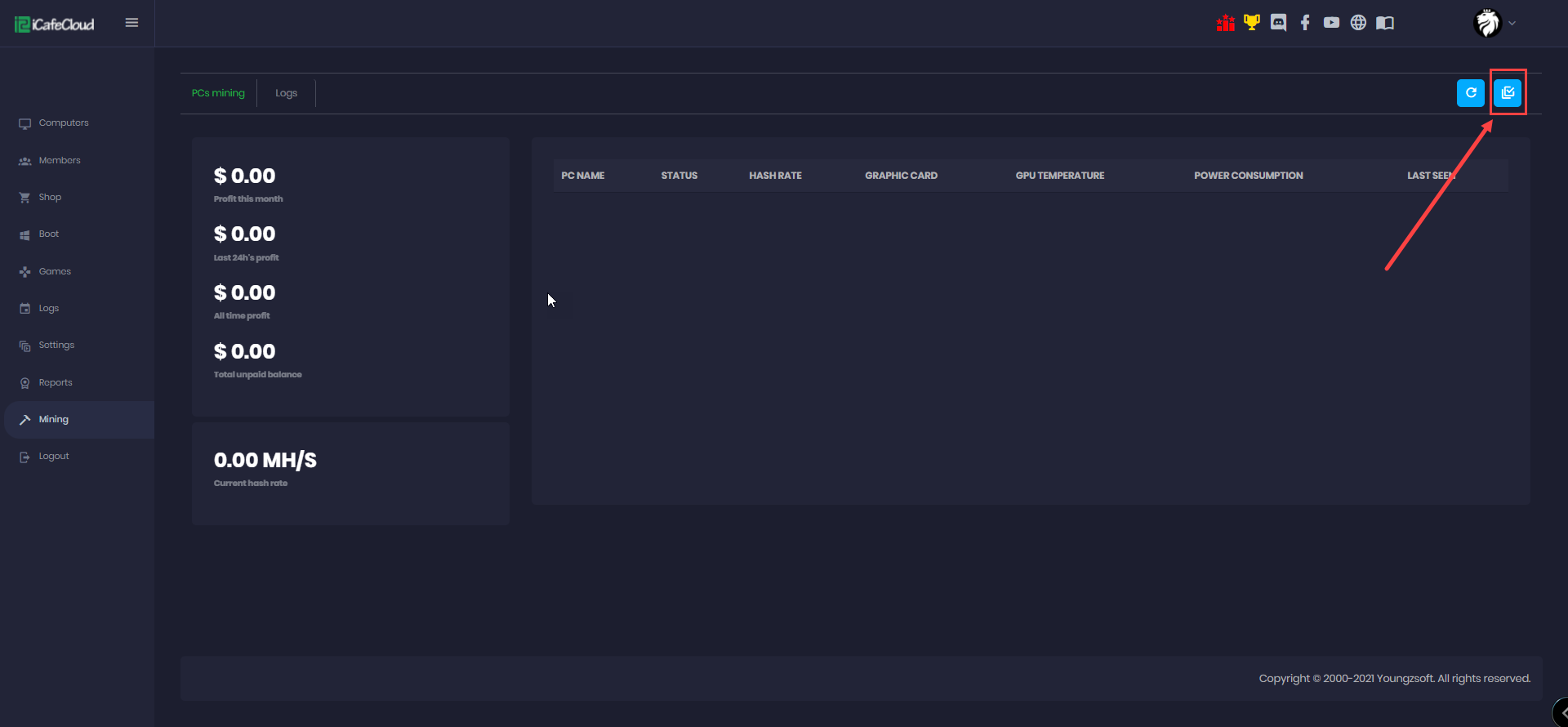Open the Facebook icon in header
The image size is (1568, 727).
(x=1305, y=23)
